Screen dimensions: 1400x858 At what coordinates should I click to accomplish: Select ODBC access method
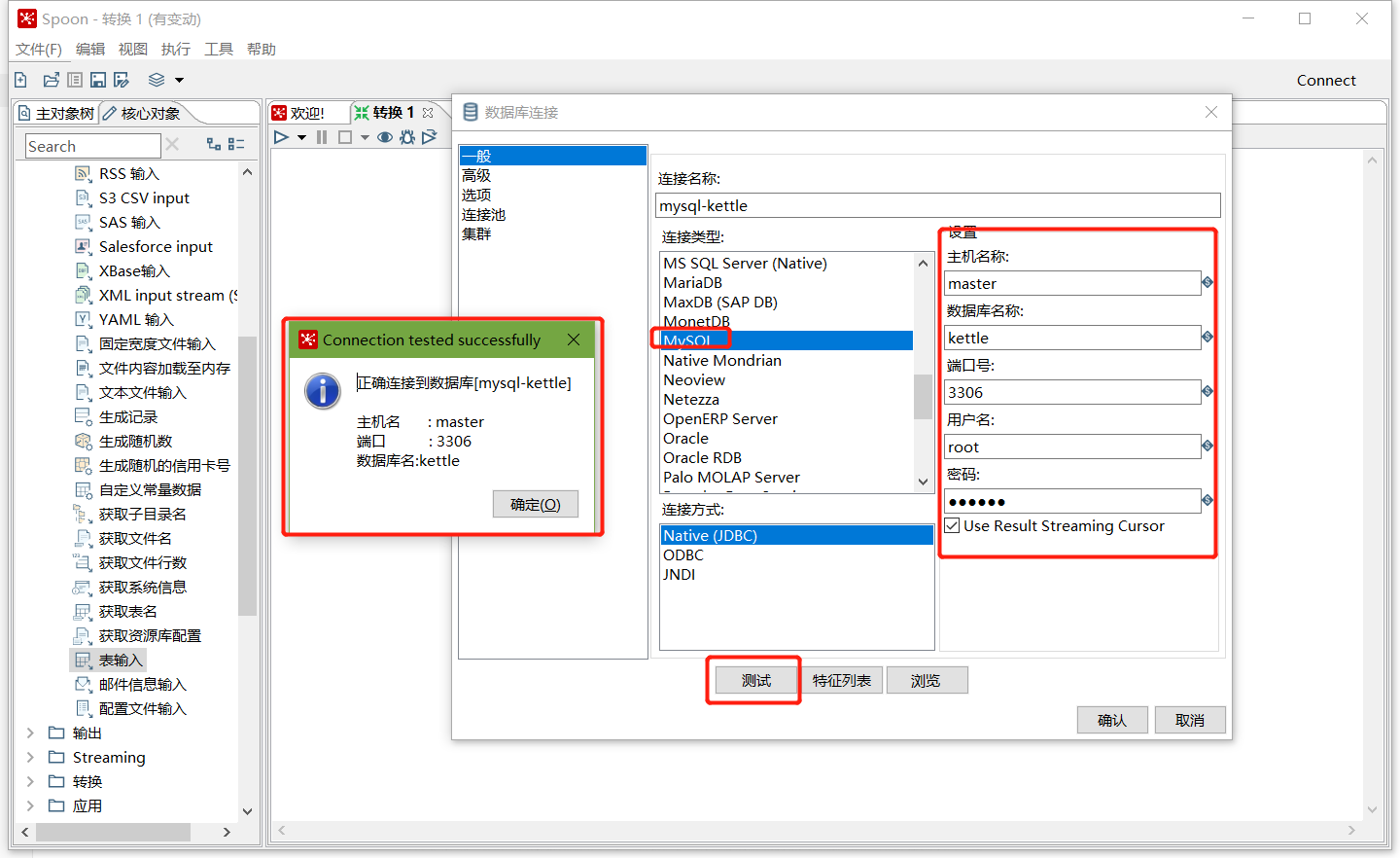click(x=683, y=555)
